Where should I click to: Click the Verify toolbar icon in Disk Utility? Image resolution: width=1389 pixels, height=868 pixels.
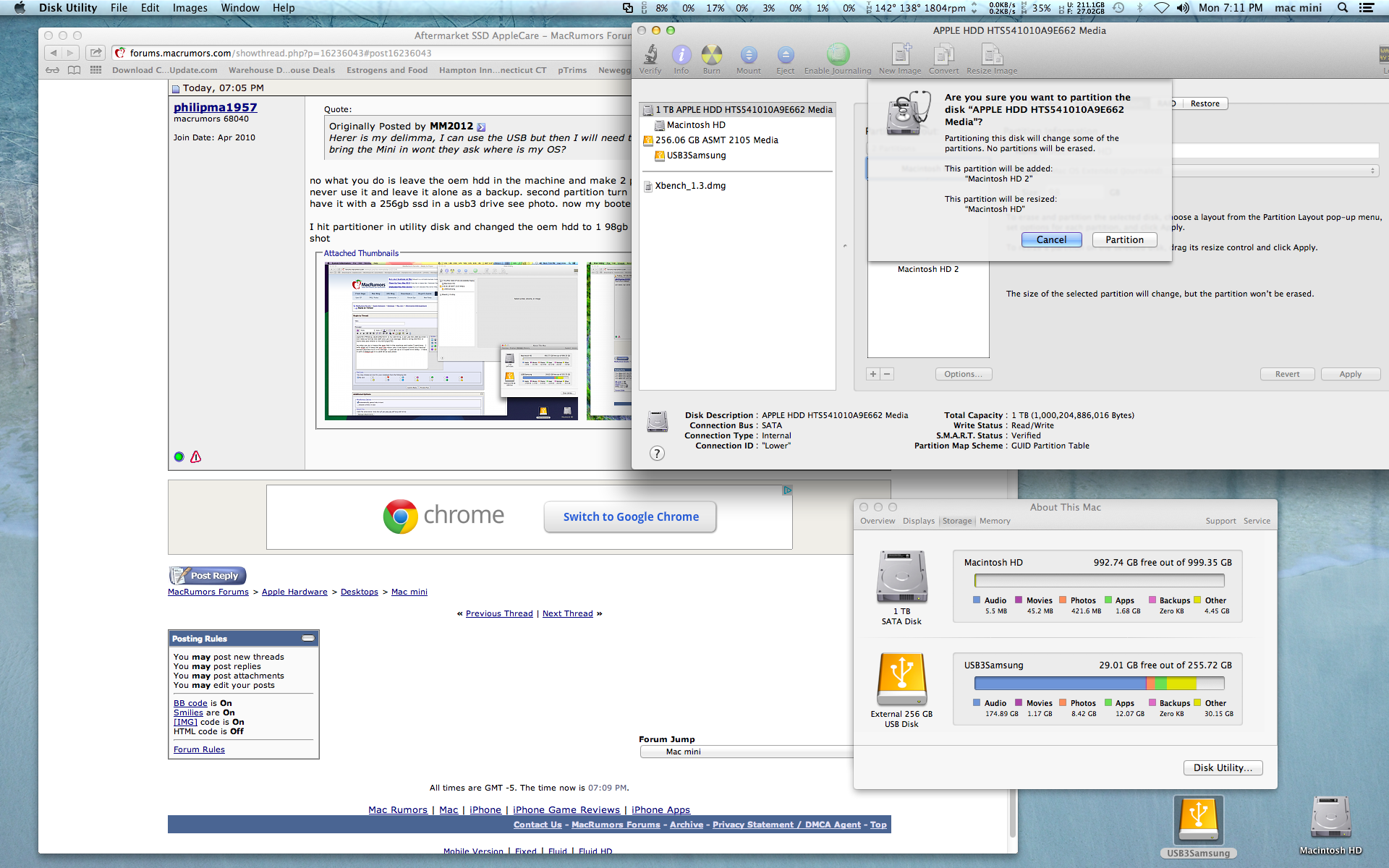coord(650,59)
